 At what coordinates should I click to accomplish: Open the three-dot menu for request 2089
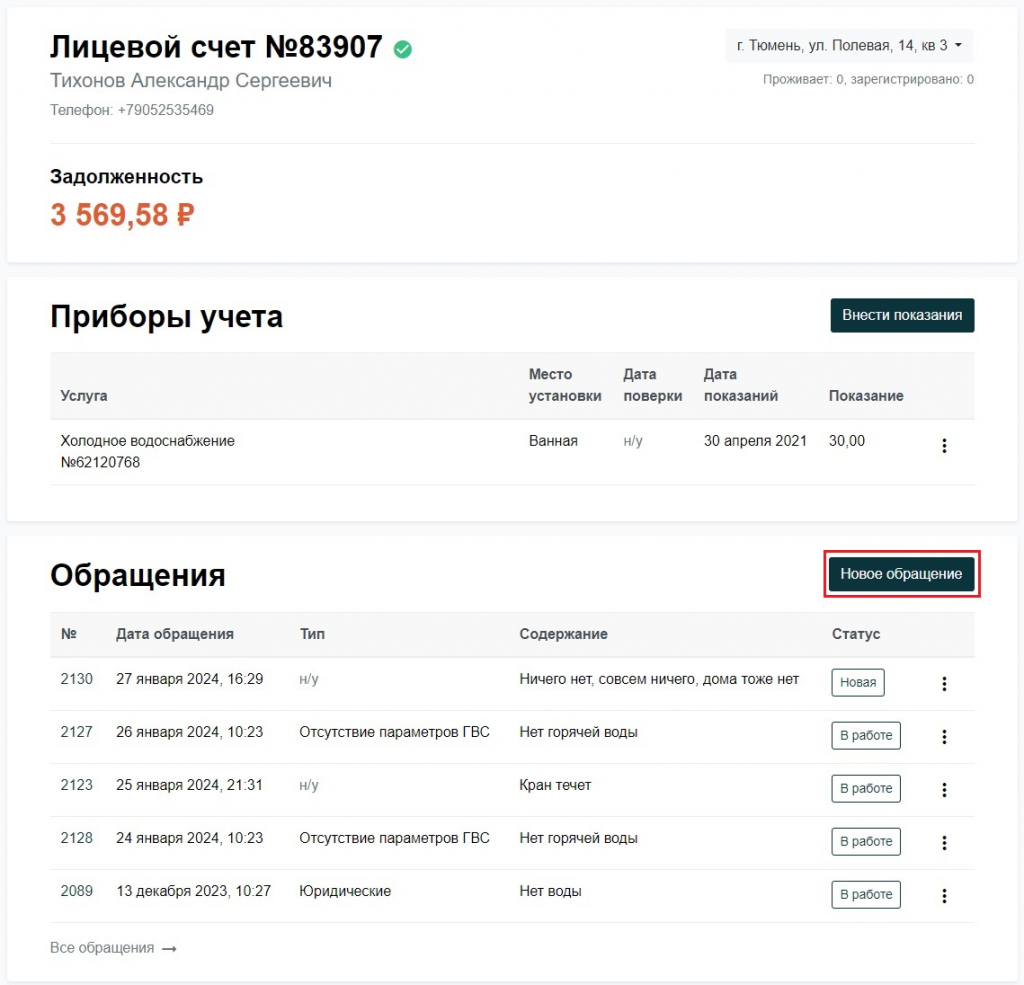(x=944, y=896)
